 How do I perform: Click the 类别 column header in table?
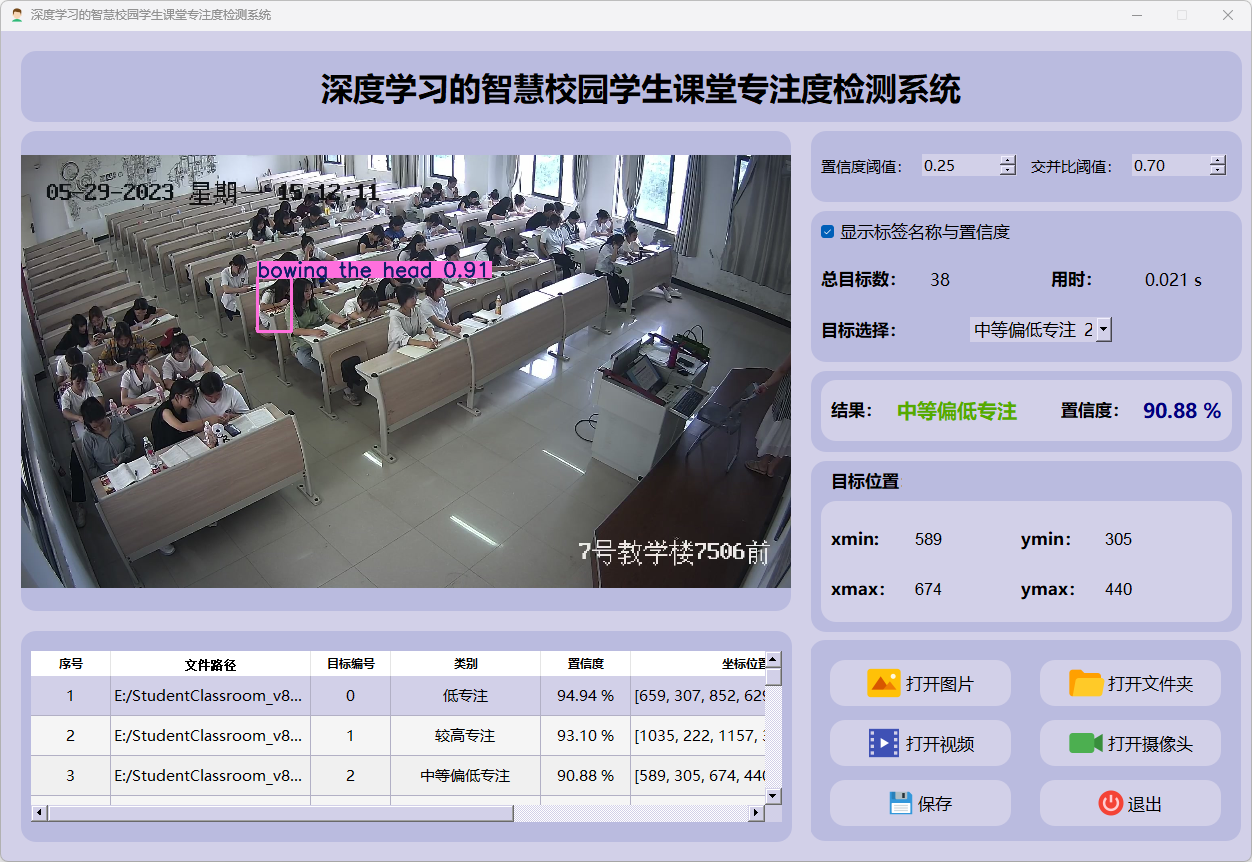tap(465, 664)
